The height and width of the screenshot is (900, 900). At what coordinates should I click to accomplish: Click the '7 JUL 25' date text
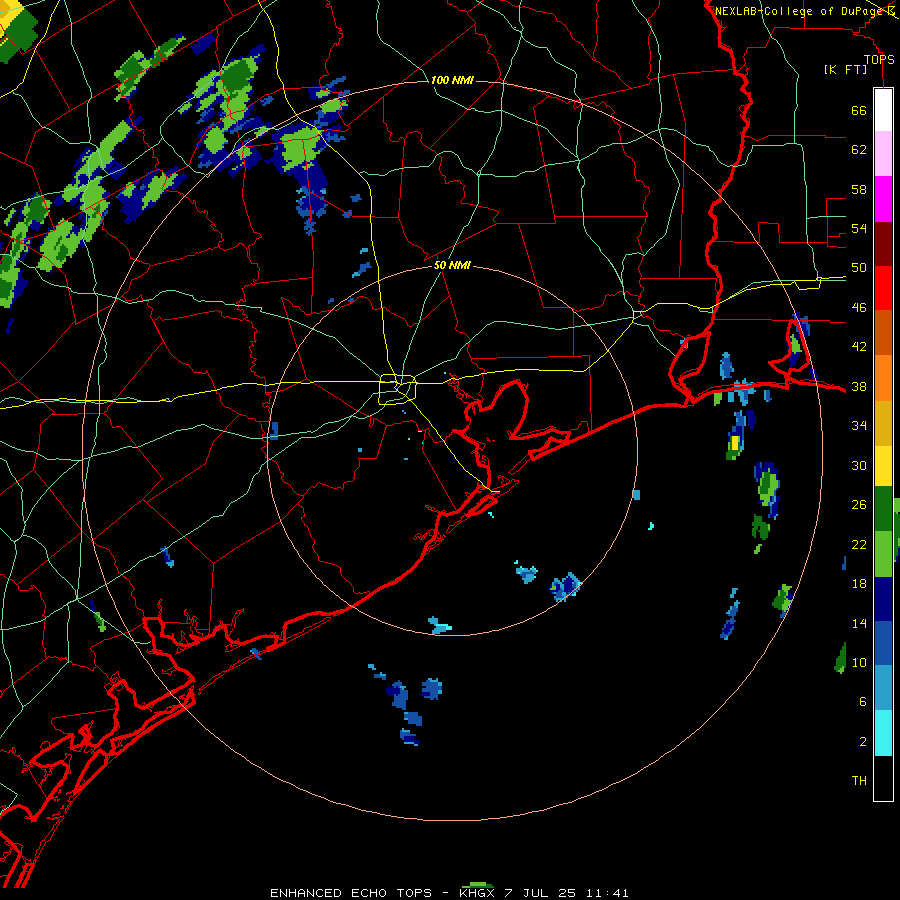tap(540, 893)
